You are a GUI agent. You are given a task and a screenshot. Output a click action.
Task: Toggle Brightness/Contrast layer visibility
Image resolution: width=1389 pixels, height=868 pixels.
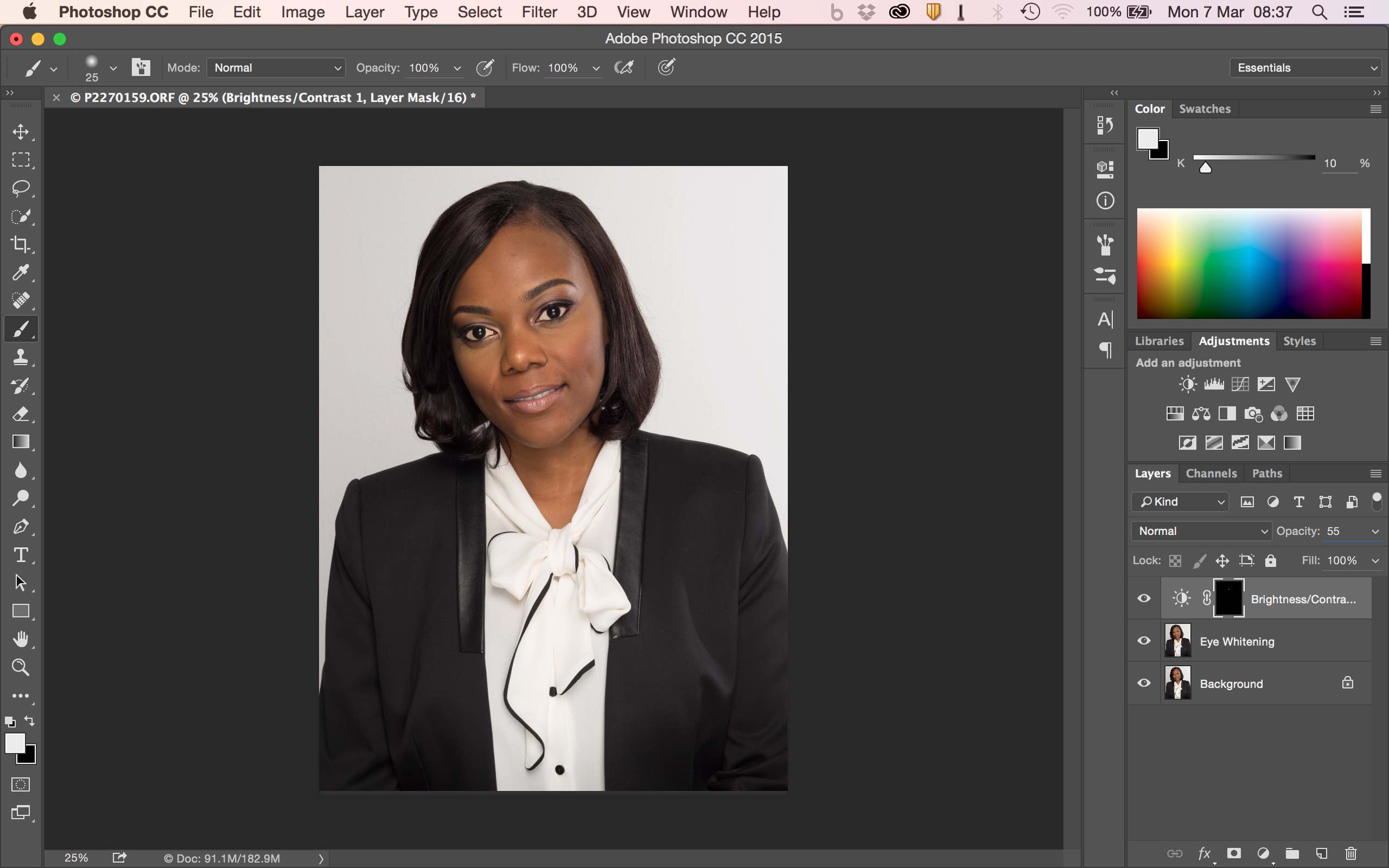(x=1144, y=598)
